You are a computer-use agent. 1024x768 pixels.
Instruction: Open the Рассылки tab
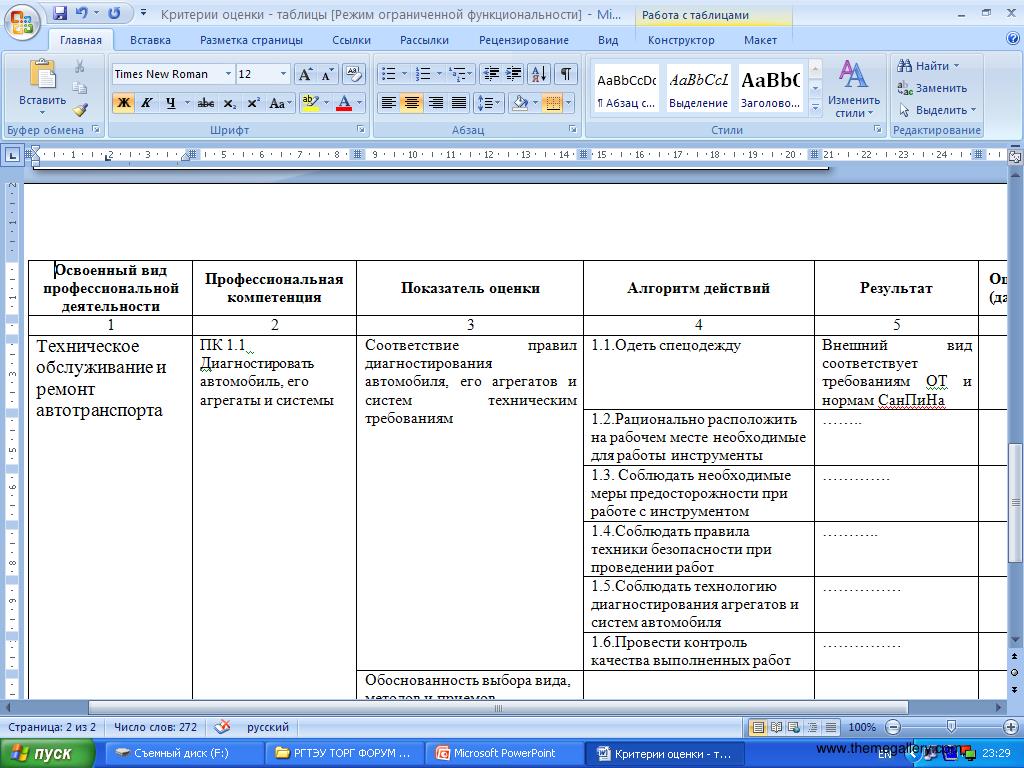pyautogui.click(x=424, y=40)
